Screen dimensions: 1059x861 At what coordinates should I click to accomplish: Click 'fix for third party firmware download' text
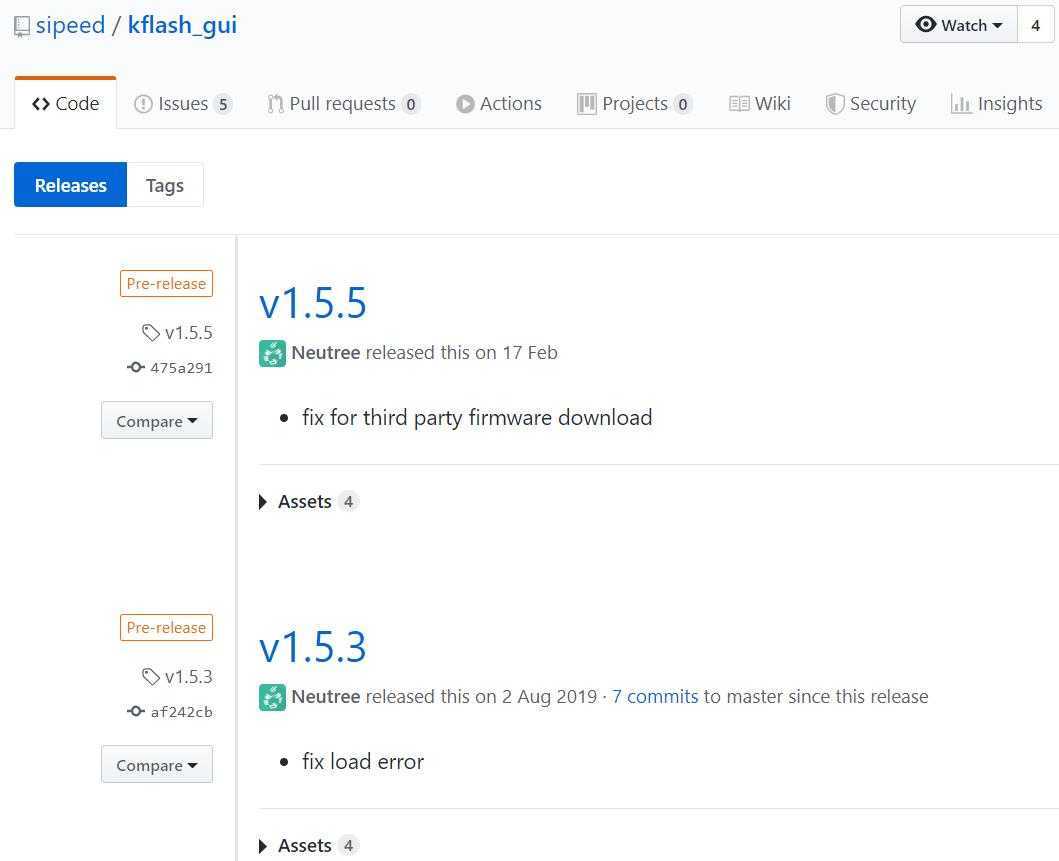click(477, 417)
